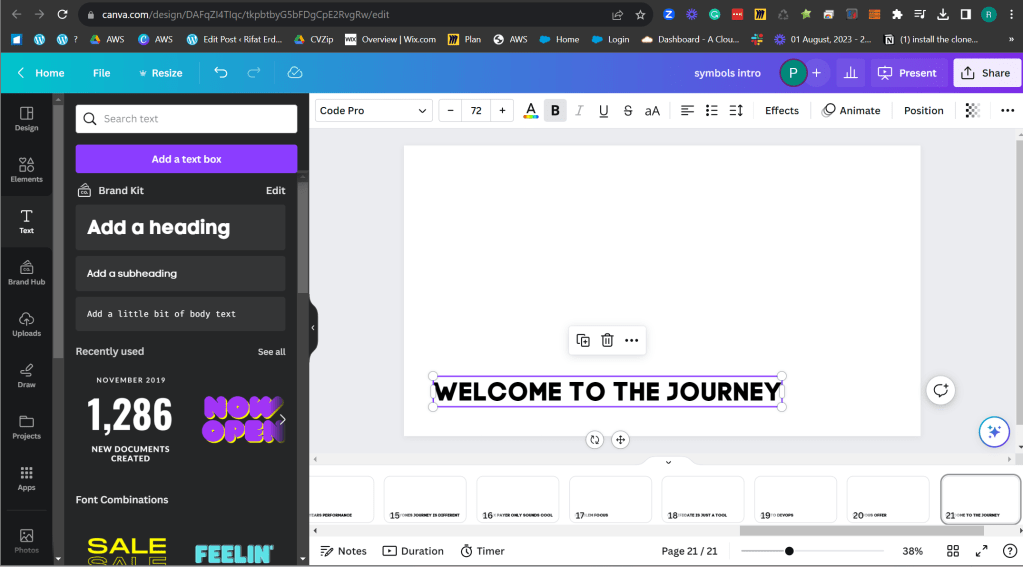Open the help question mark
This screenshot has height=567, width=1023.
tap(1009, 551)
